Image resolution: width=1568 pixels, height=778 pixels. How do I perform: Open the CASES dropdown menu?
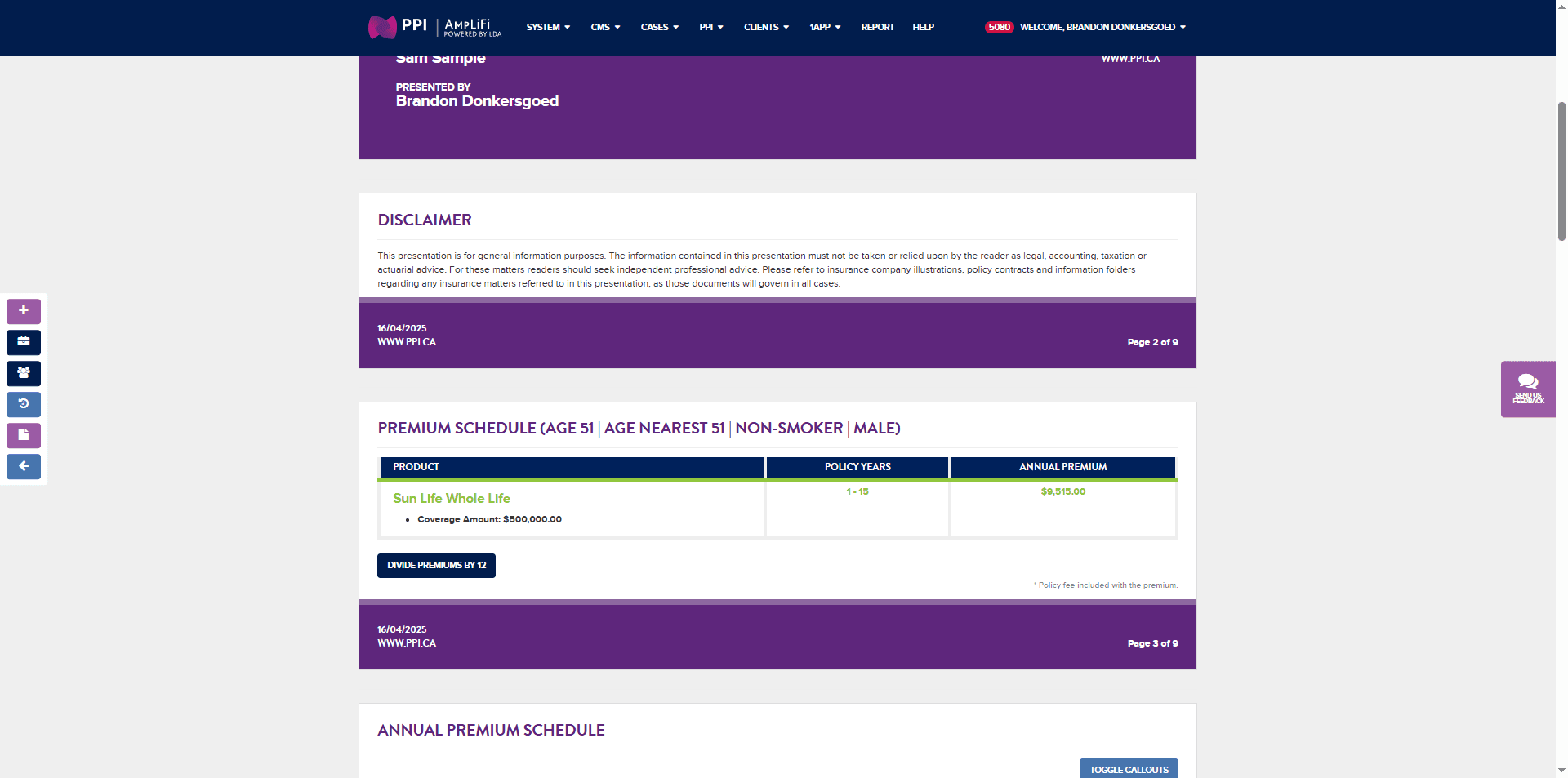[x=659, y=27]
